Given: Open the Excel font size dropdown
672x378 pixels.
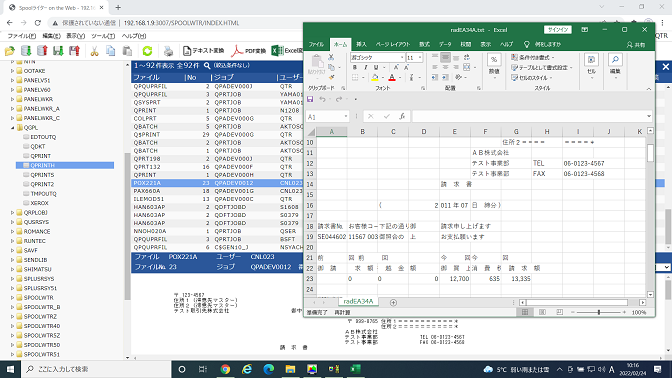Looking at the screenshot, I should 420,57.
